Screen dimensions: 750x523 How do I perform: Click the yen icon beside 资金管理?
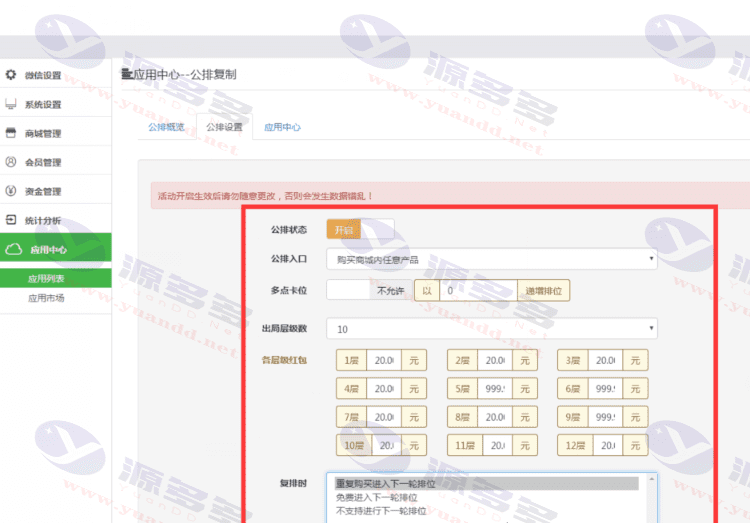click(x=11, y=190)
